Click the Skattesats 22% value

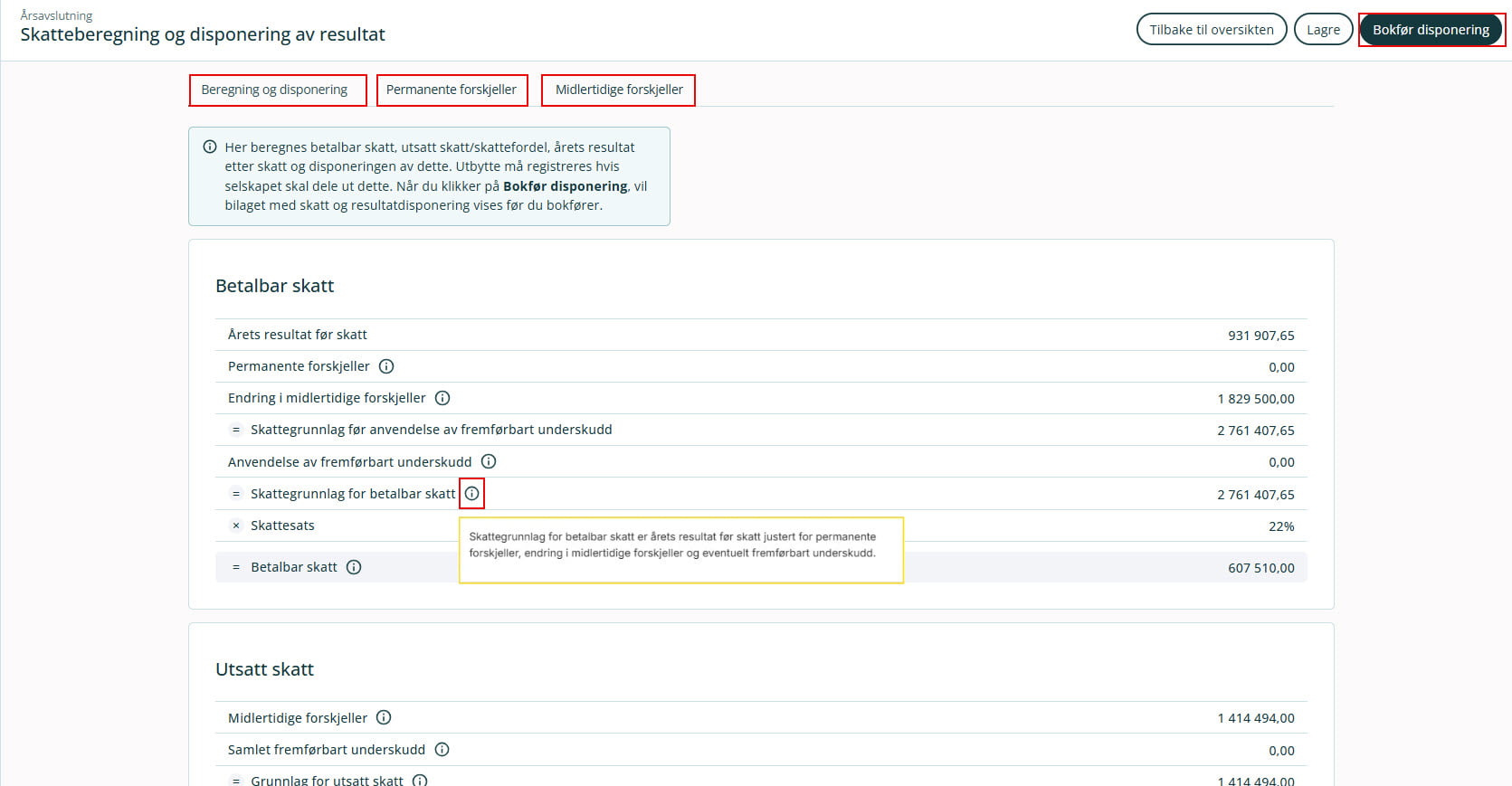coord(1280,526)
